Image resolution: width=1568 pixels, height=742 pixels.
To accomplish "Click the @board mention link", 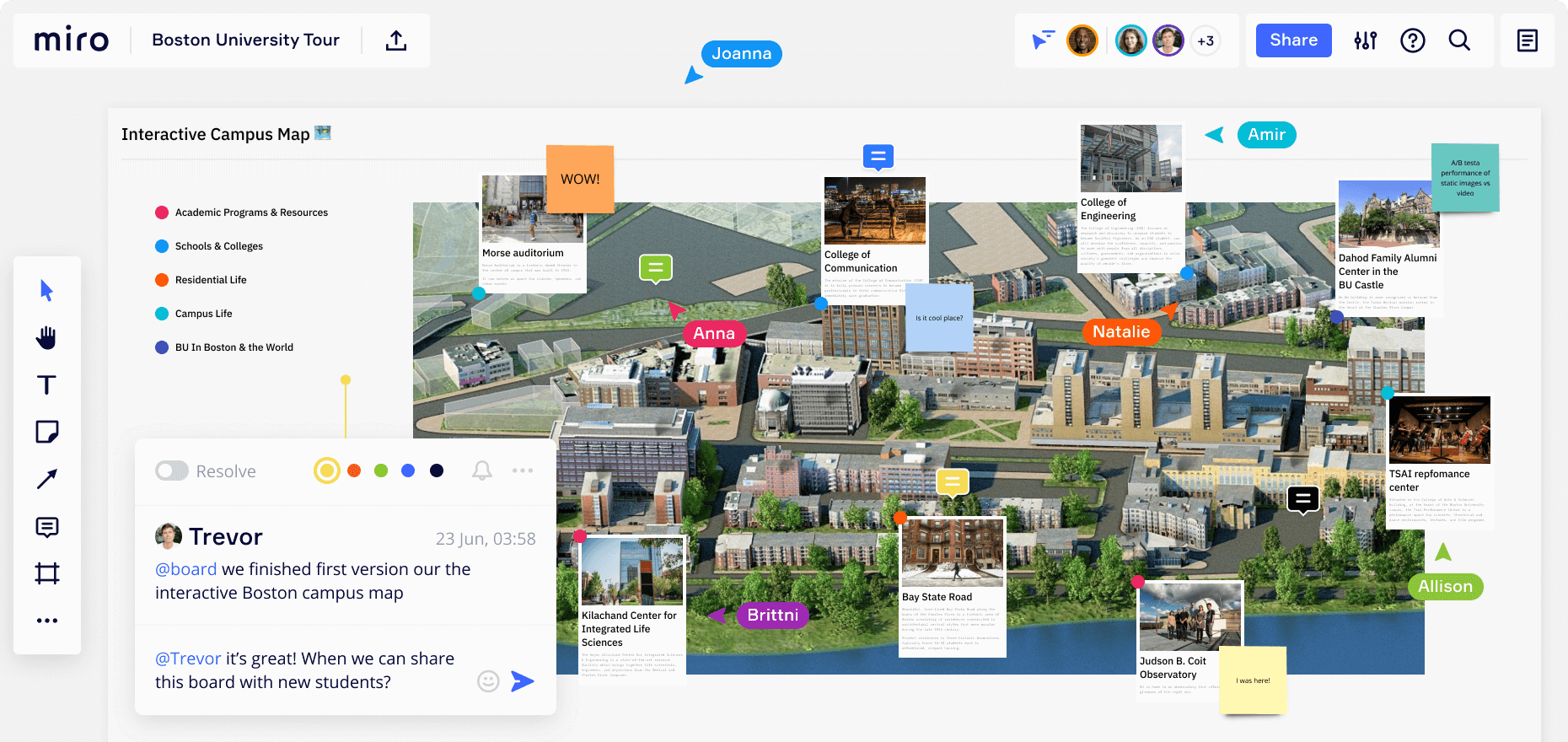I will pos(185,569).
